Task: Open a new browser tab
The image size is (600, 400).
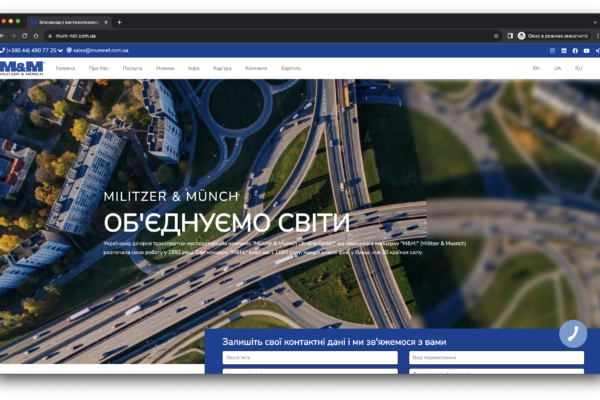Action: [120, 21]
